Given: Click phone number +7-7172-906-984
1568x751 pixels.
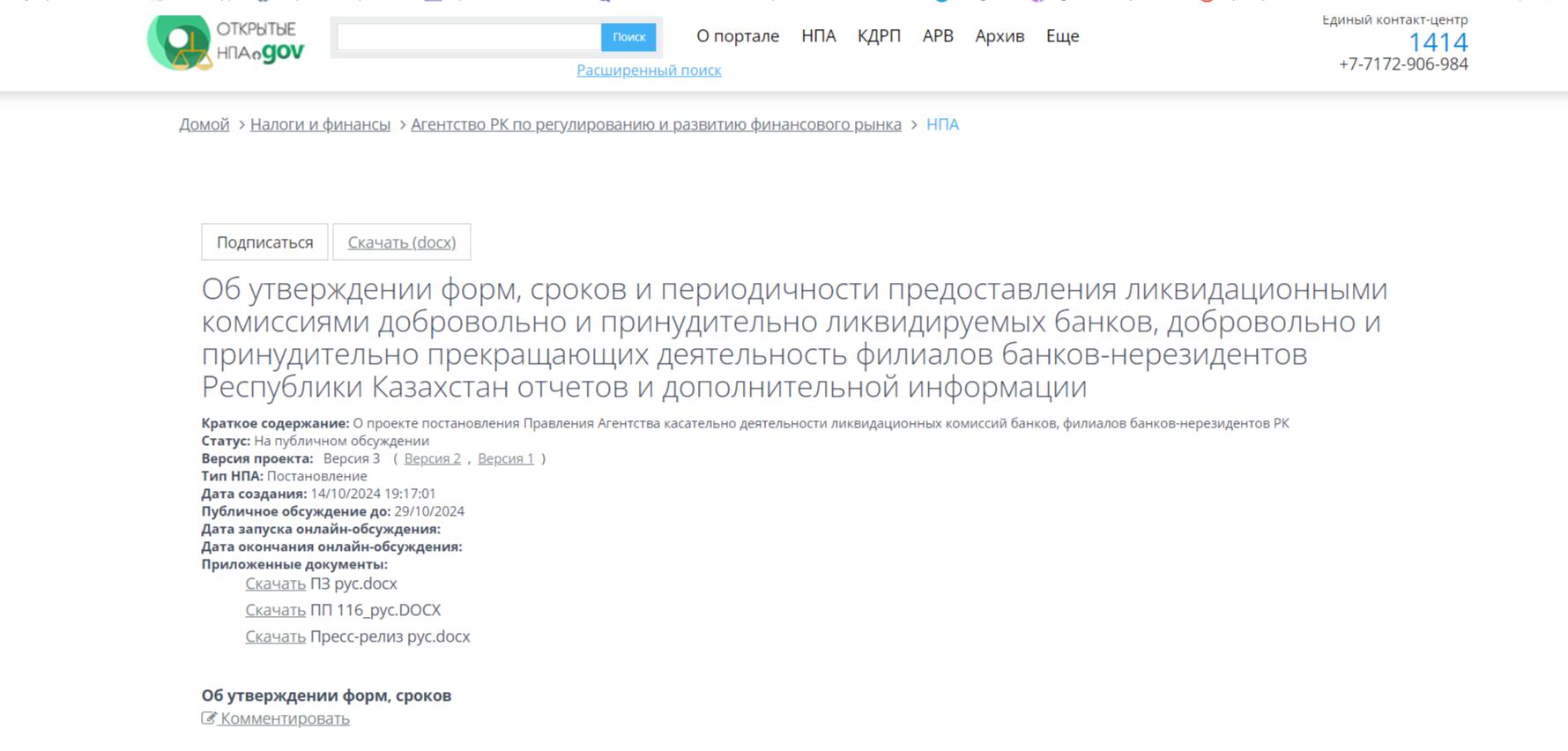Looking at the screenshot, I should tap(1403, 64).
